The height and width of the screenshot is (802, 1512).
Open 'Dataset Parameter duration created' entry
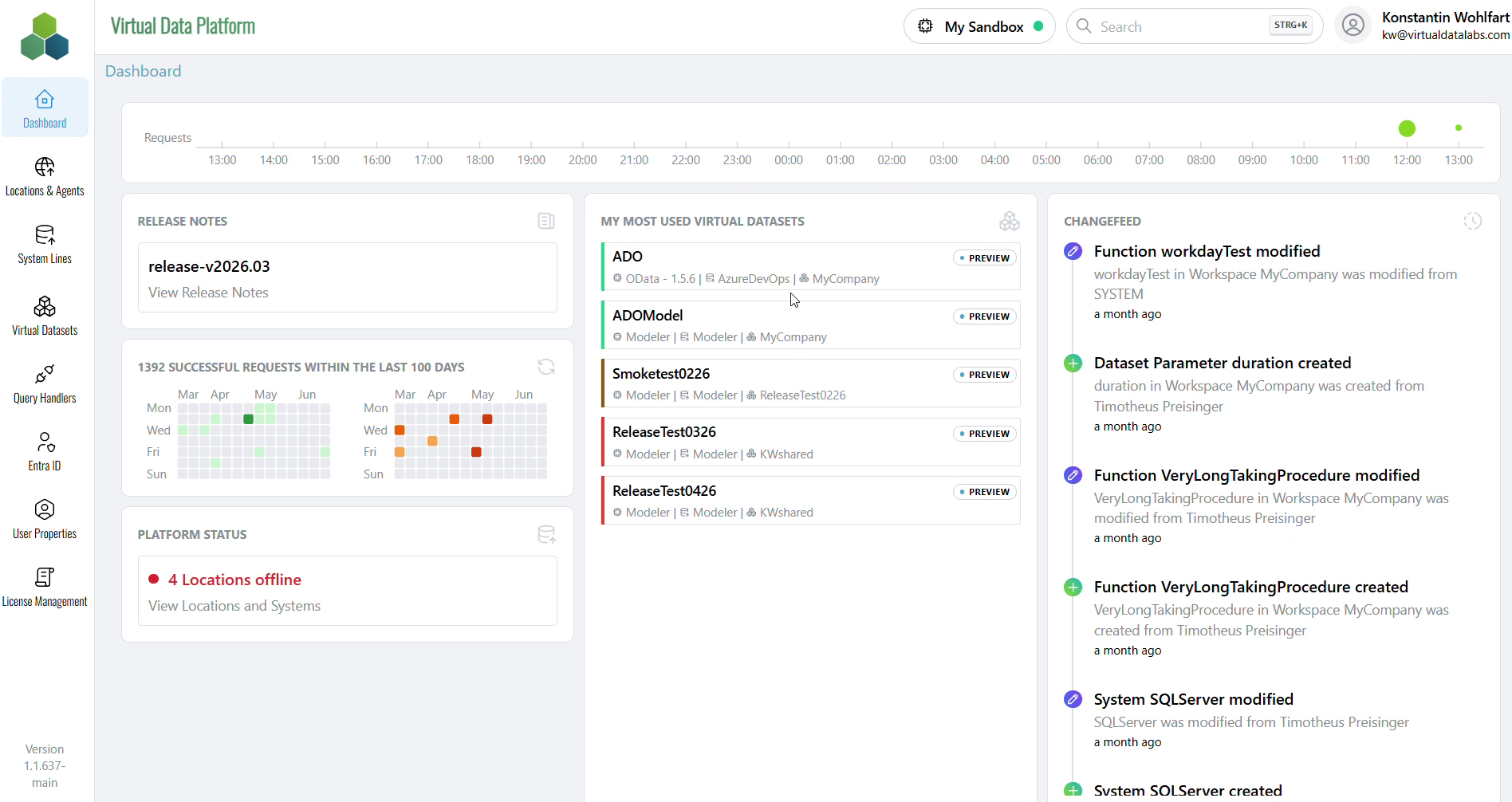[1223, 364]
